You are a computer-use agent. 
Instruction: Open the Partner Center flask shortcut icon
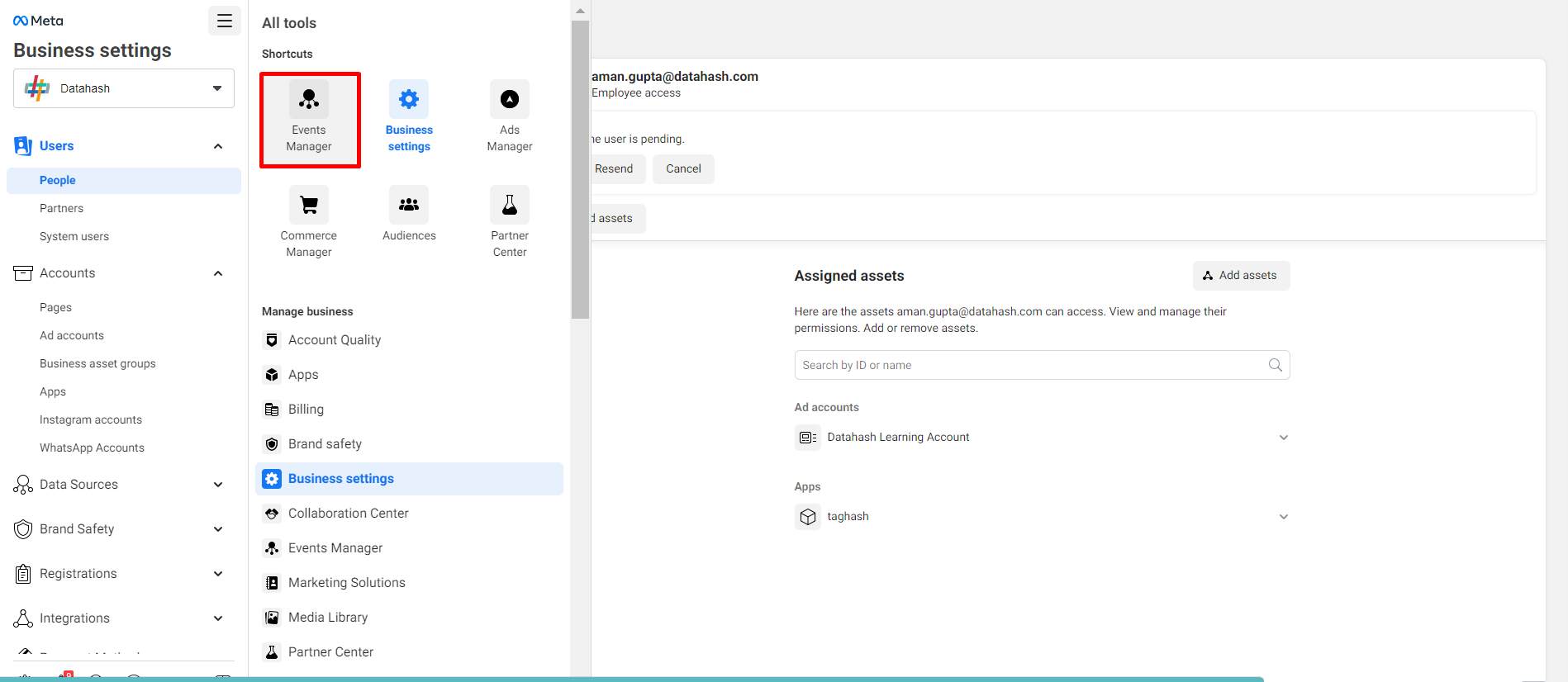coord(510,205)
